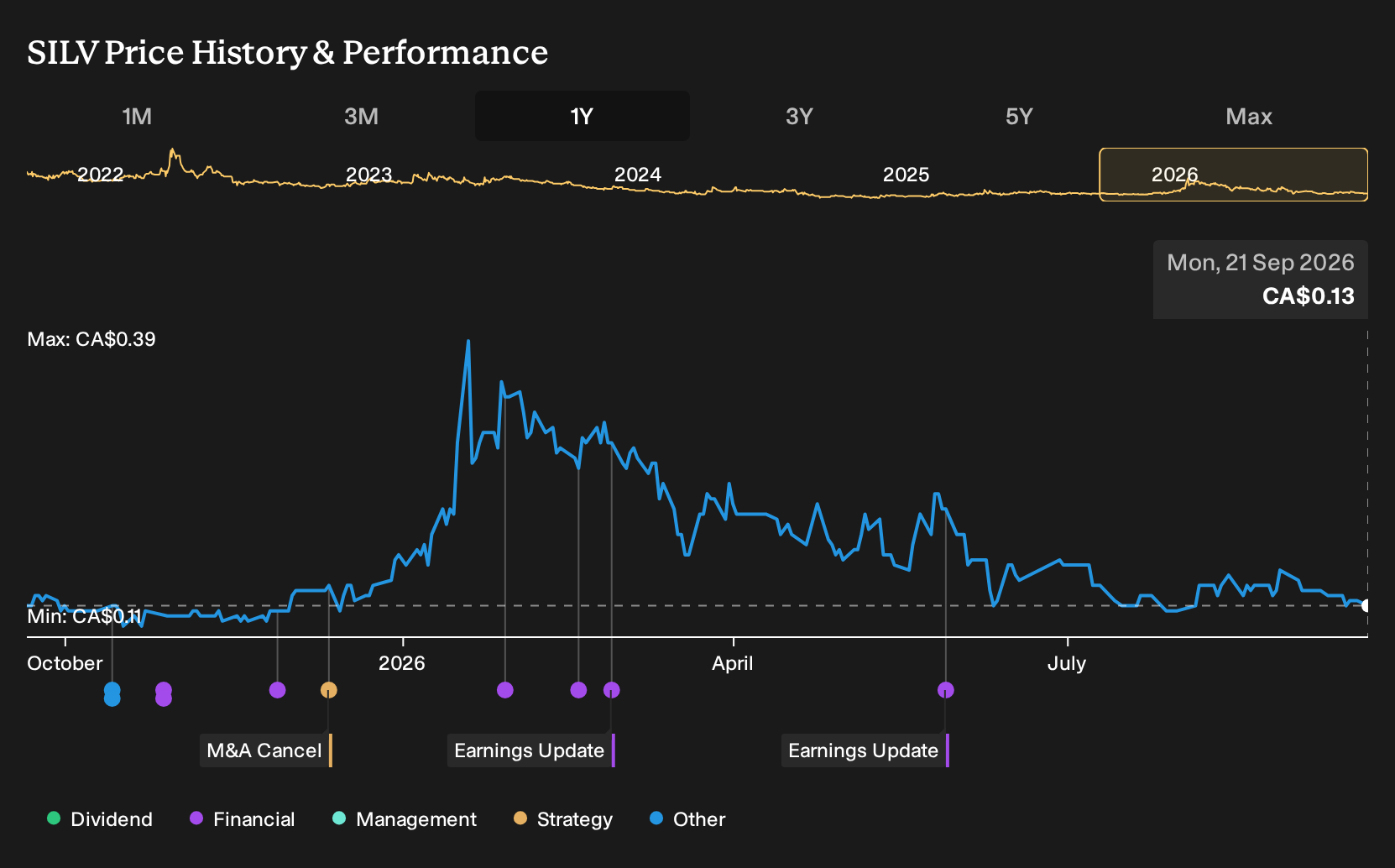
Task: Select the 3Y time range
Action: 799,116
